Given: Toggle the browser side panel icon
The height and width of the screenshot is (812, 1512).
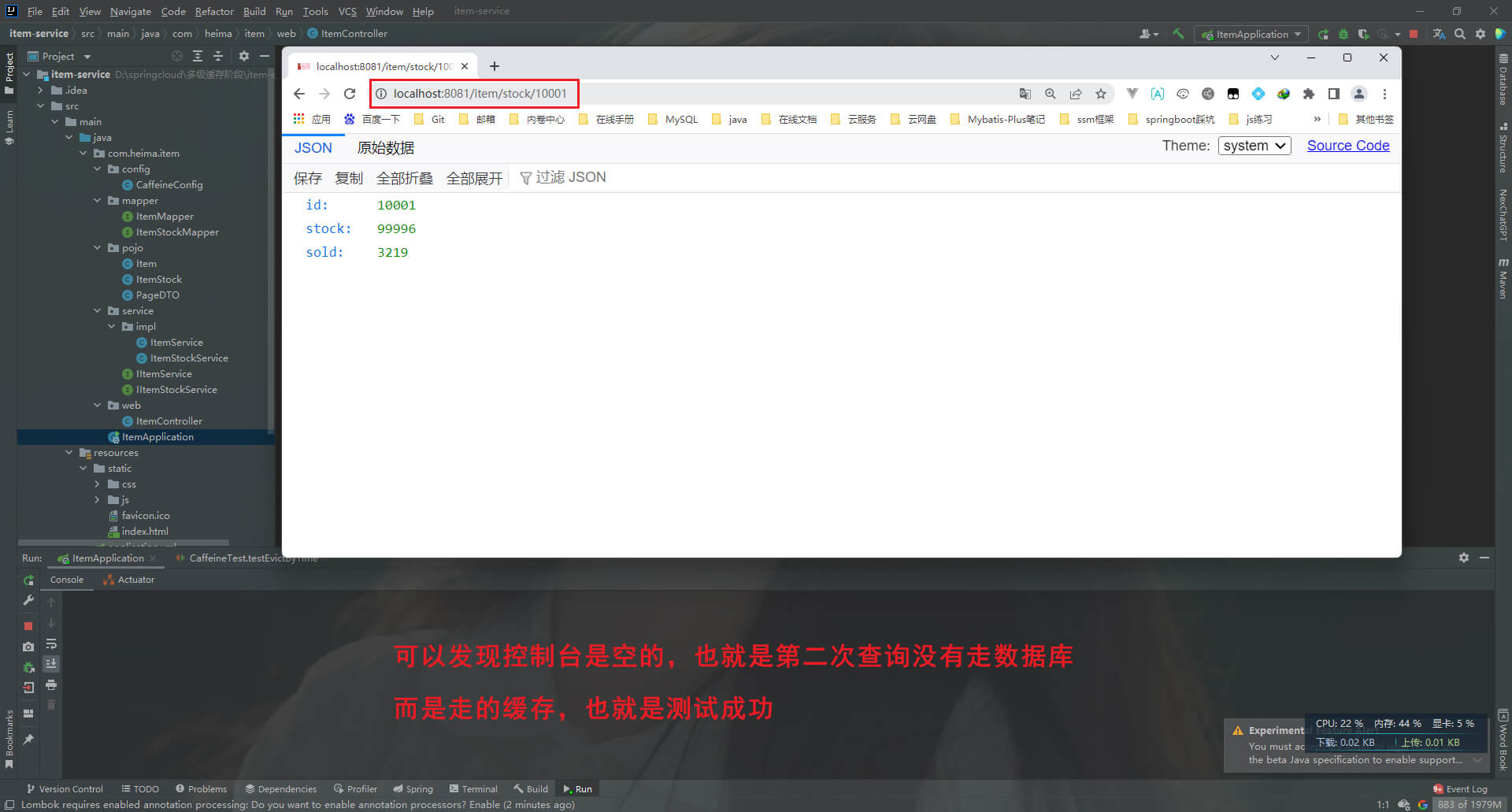Looking at the screenshot, I should tap(1334, 94).
